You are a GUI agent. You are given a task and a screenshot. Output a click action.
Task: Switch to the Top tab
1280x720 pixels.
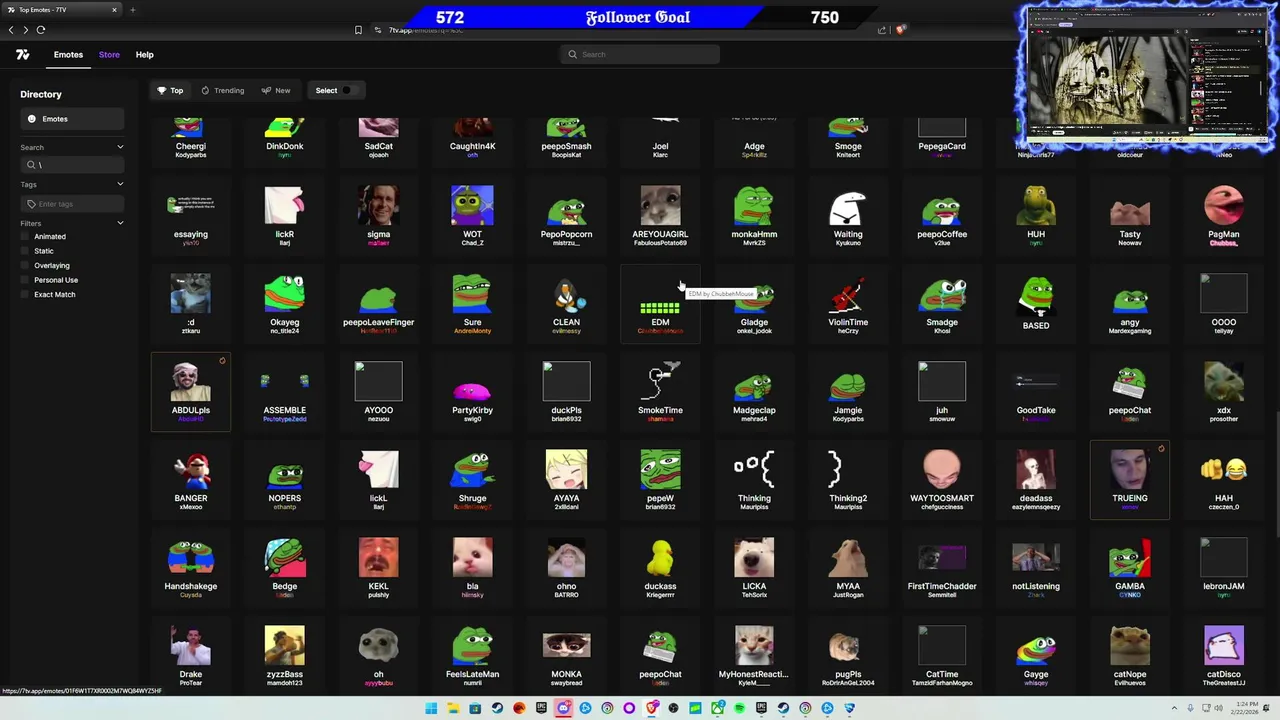coord(170,90)
